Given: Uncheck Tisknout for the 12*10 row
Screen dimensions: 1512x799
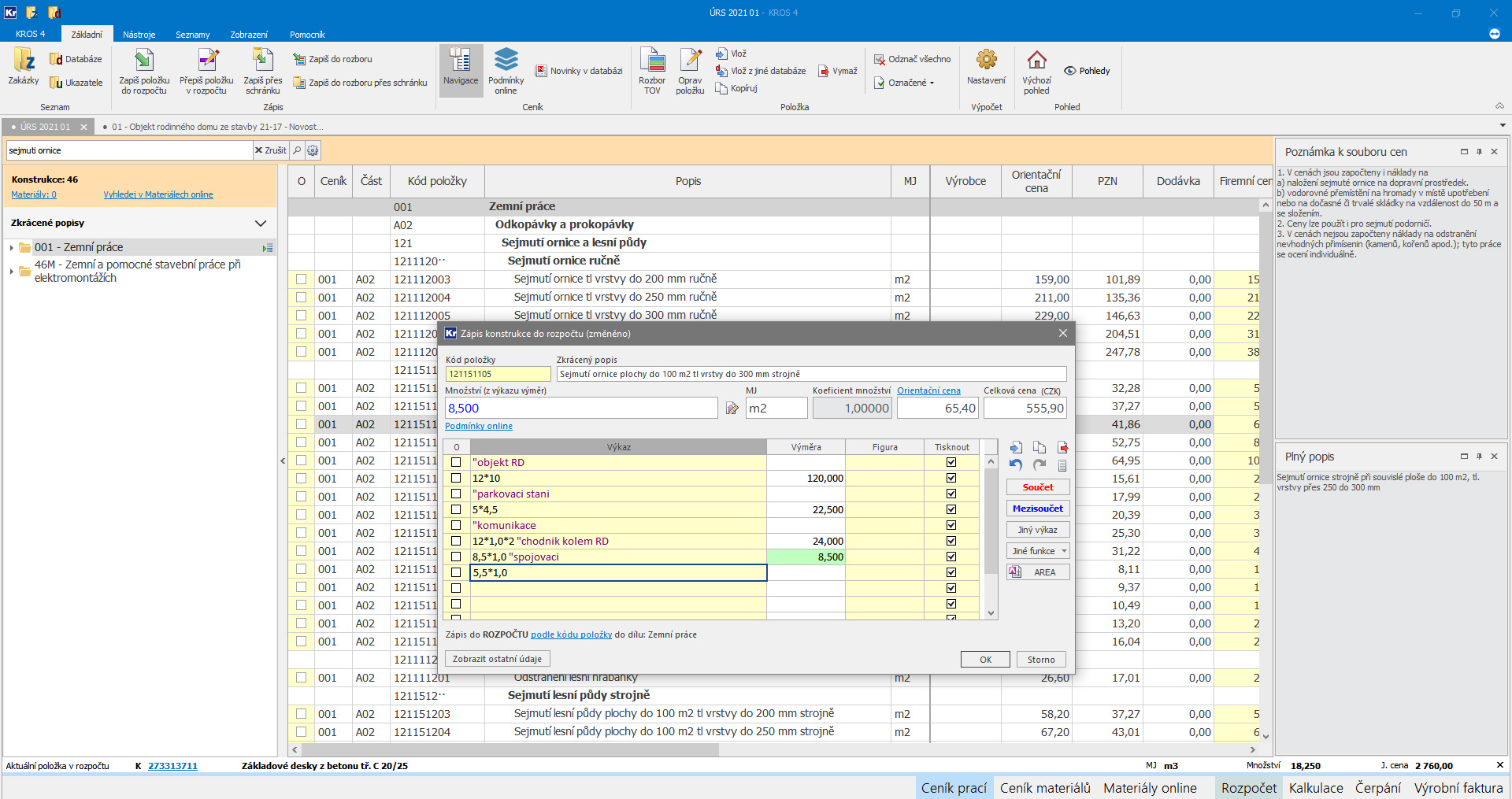Looking at the screenshot, I should pyautogui.click(x=951, y=478).
